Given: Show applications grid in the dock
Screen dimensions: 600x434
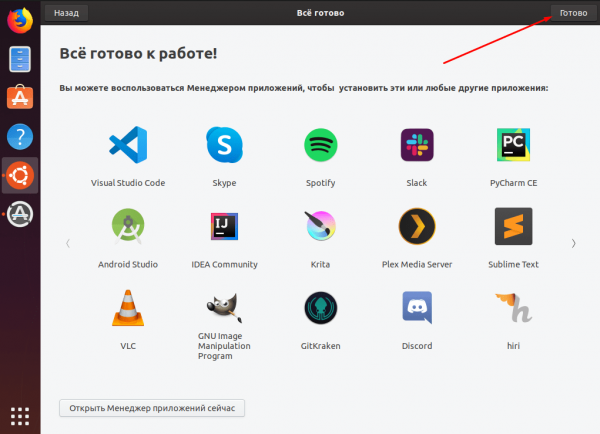Looking at the screenshot, I should pos(20,416).
